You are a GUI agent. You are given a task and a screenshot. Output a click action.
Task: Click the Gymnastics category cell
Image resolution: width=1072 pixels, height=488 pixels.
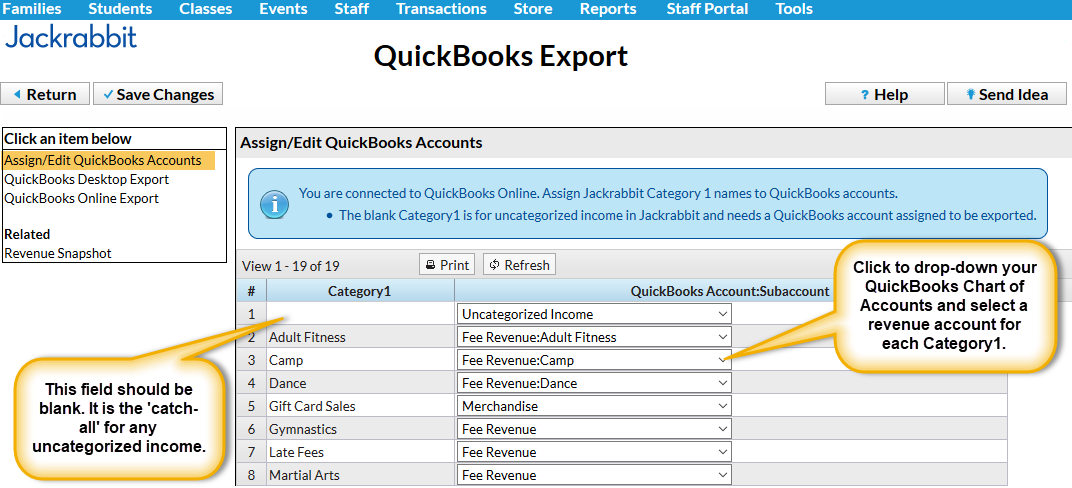click(x=360, y=429)
